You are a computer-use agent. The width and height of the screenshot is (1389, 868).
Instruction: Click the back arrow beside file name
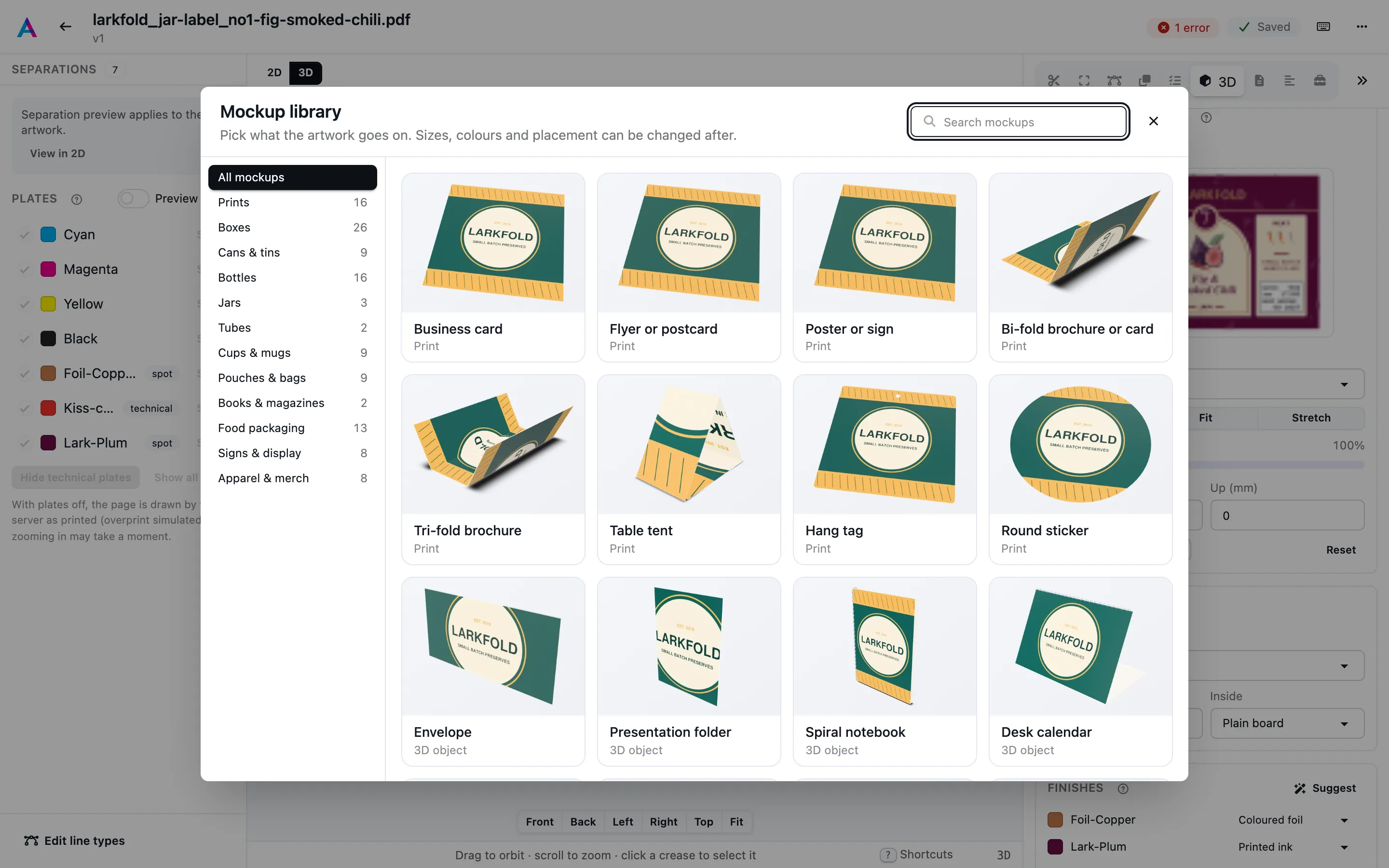(66, 27)
